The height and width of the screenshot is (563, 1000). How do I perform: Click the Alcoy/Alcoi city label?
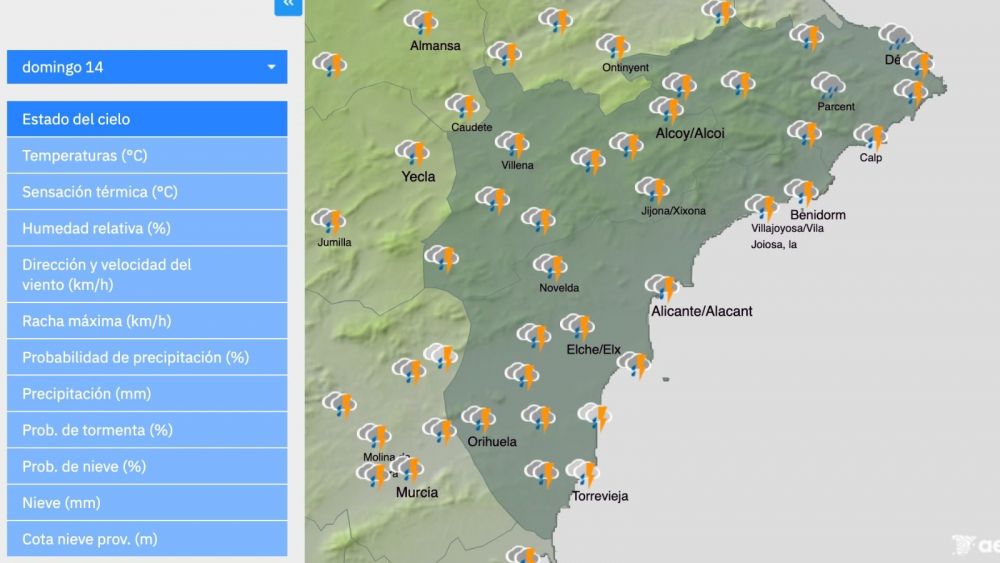coord(690,133)
